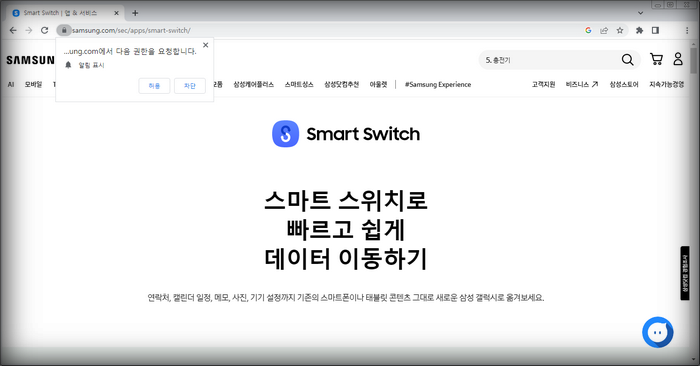This screenshot has height=366, width=700.
Task: Open the user account icon
Action: pyautogui.click(x=678, y=59)
